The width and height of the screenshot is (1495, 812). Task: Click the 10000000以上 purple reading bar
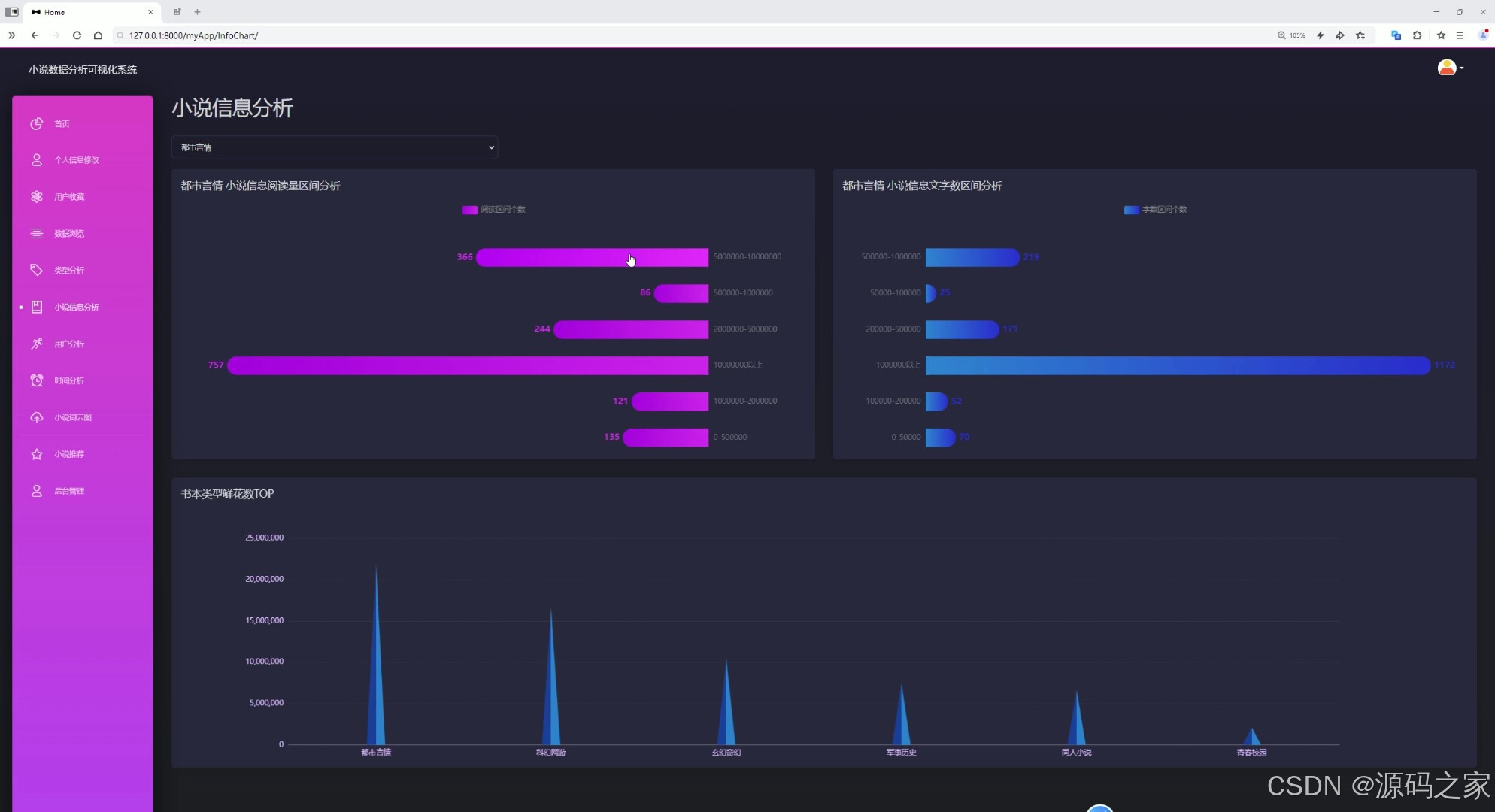pos(466,365)
